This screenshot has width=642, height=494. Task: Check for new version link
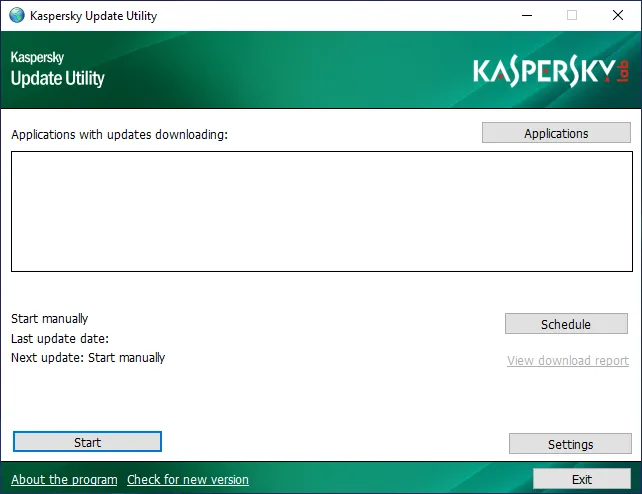click(188, 479)
